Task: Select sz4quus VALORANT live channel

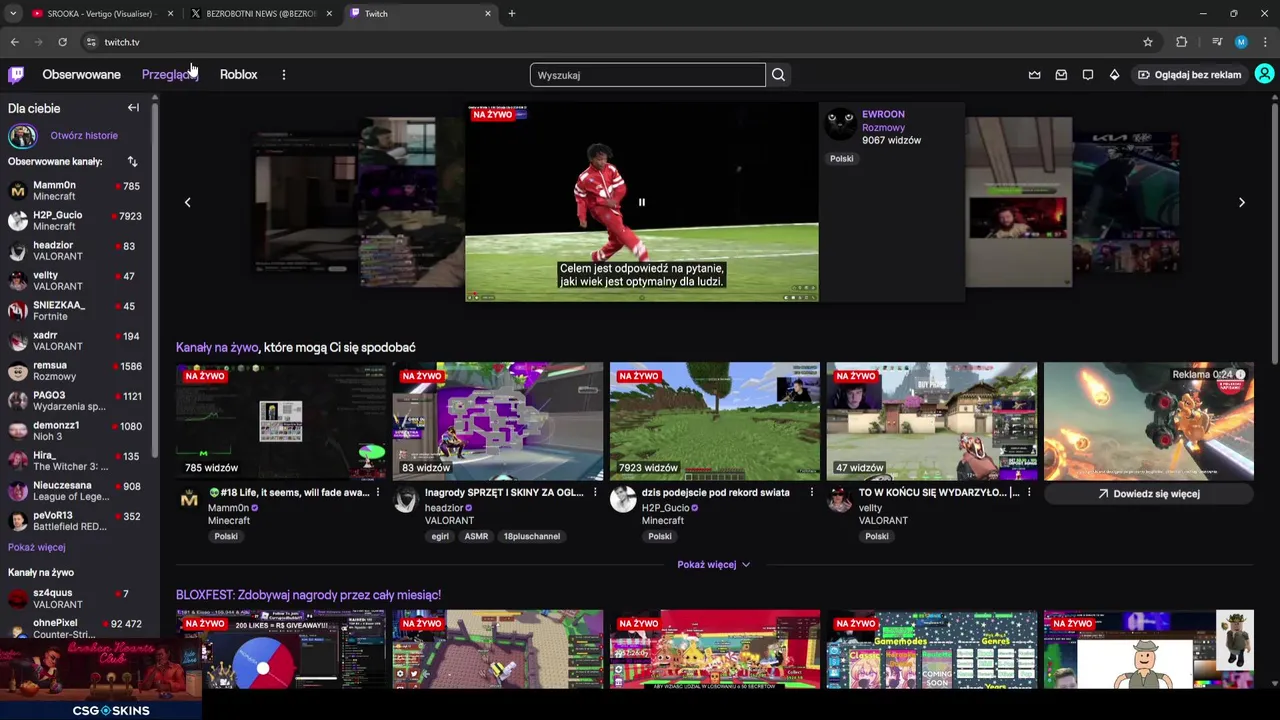Action: (x=76, y=598)
